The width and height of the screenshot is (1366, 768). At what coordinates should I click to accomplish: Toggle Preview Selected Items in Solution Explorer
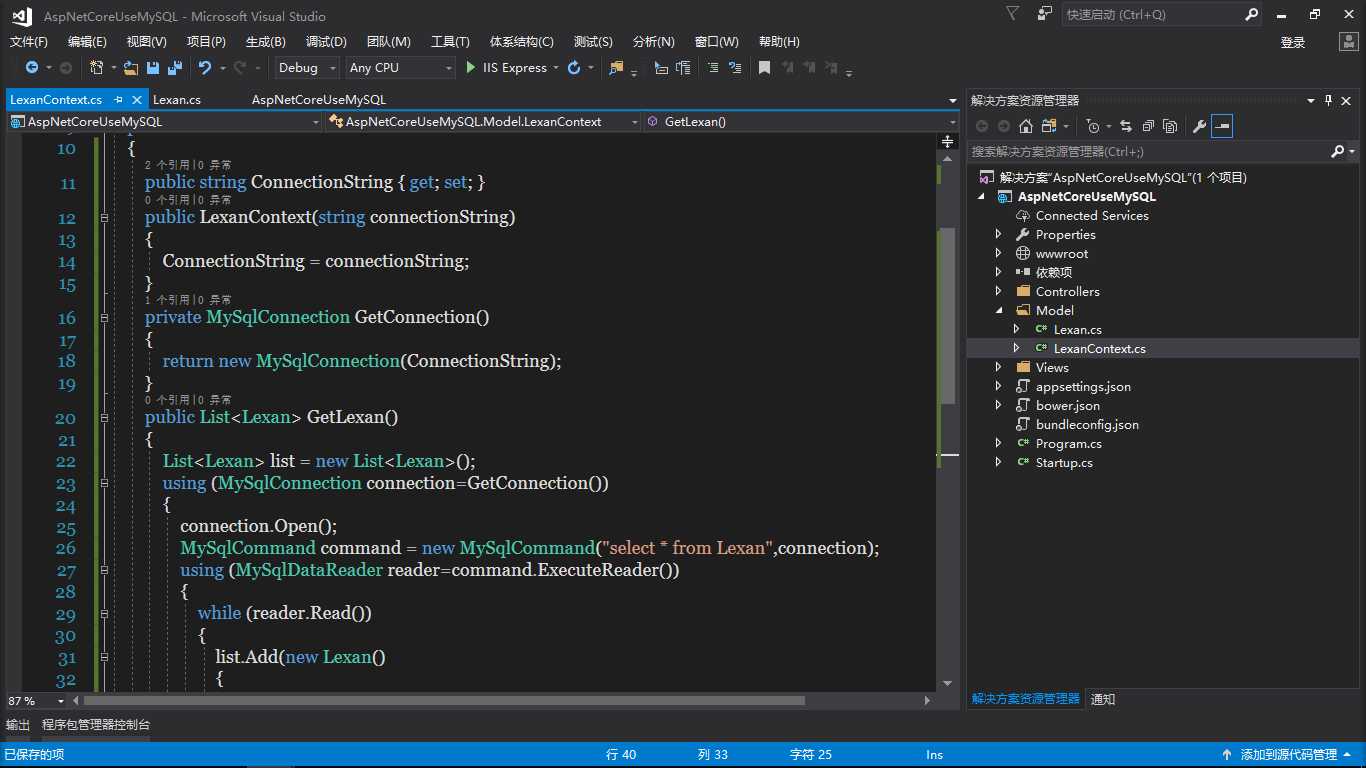point(1222,126)
